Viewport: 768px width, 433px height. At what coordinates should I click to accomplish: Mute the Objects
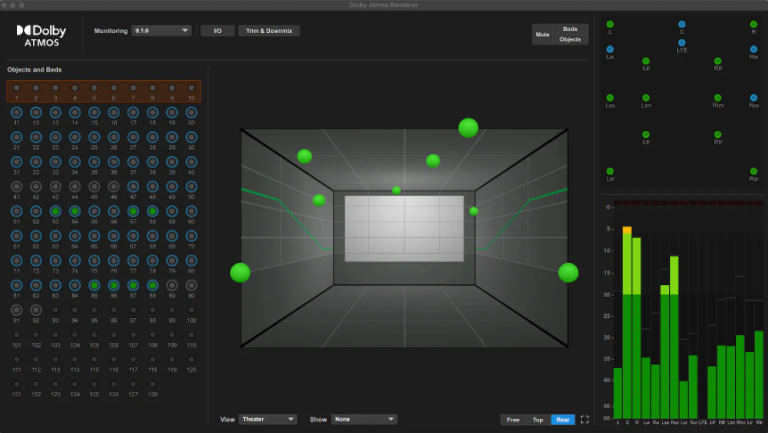pos(570,40)
